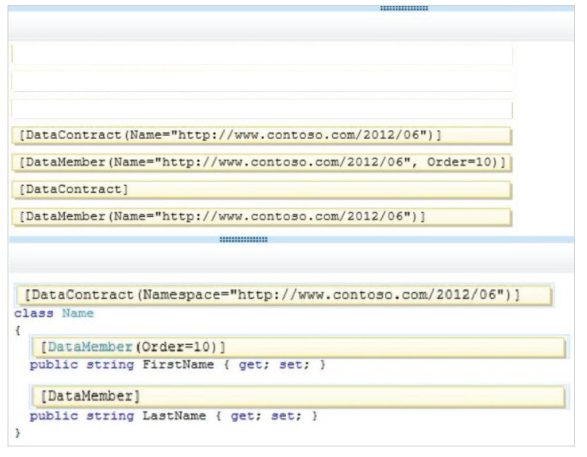Select the placed plain [DataMember] block
Viewport: 587px width, 457px height.
pos(299,396)
